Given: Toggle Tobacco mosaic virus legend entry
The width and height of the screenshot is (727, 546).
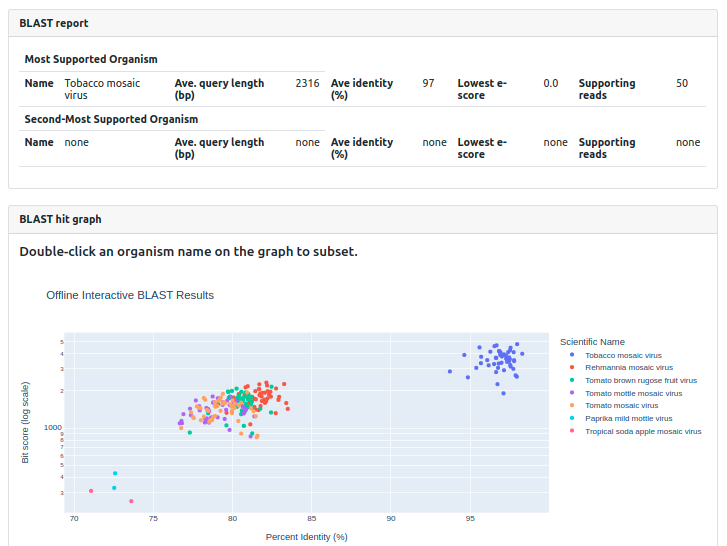Looking at the screenshot, I should point(623,355).
